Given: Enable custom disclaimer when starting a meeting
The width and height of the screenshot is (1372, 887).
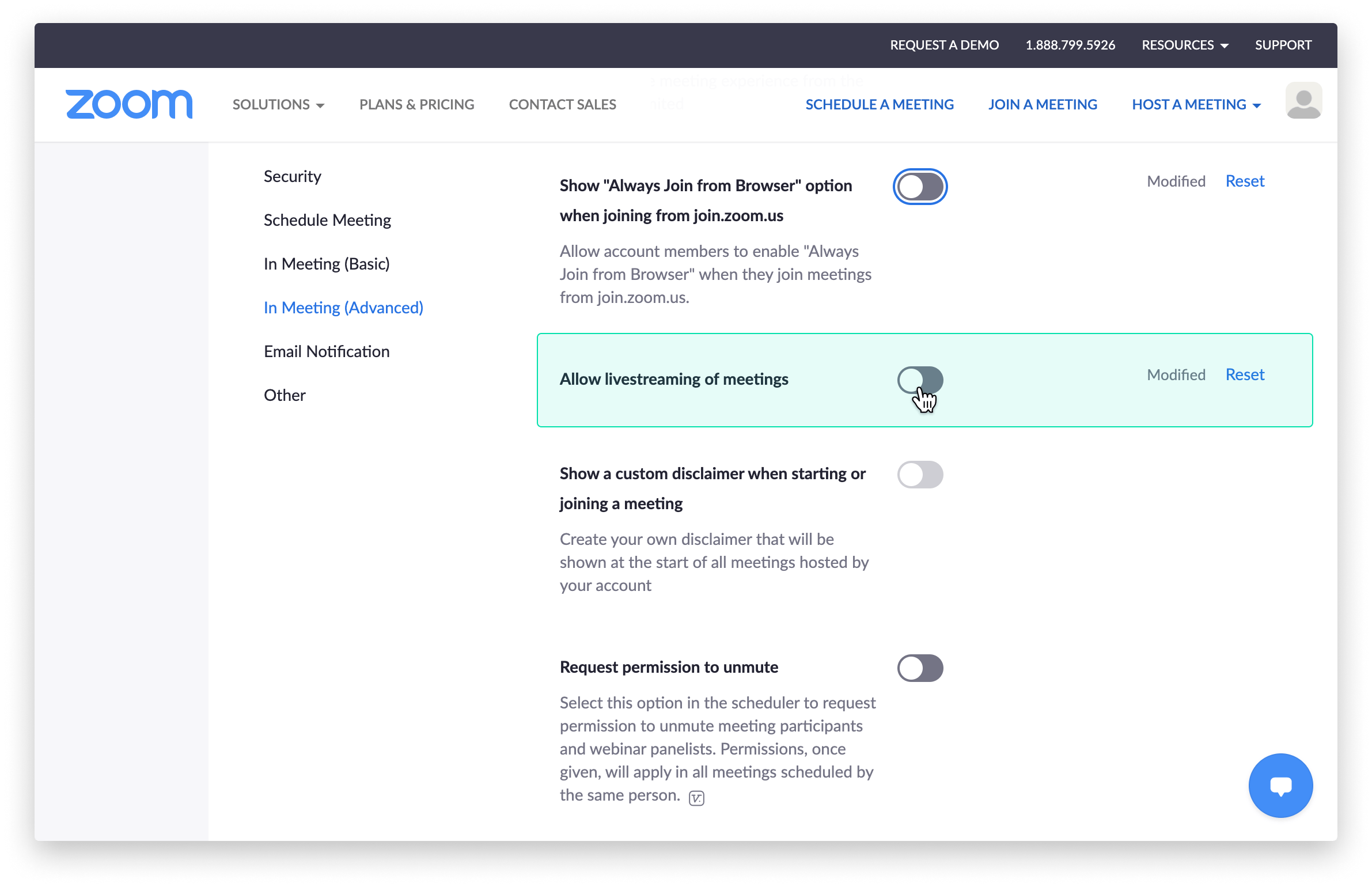Looking at the screenshot, I should [x=920, y=474].
